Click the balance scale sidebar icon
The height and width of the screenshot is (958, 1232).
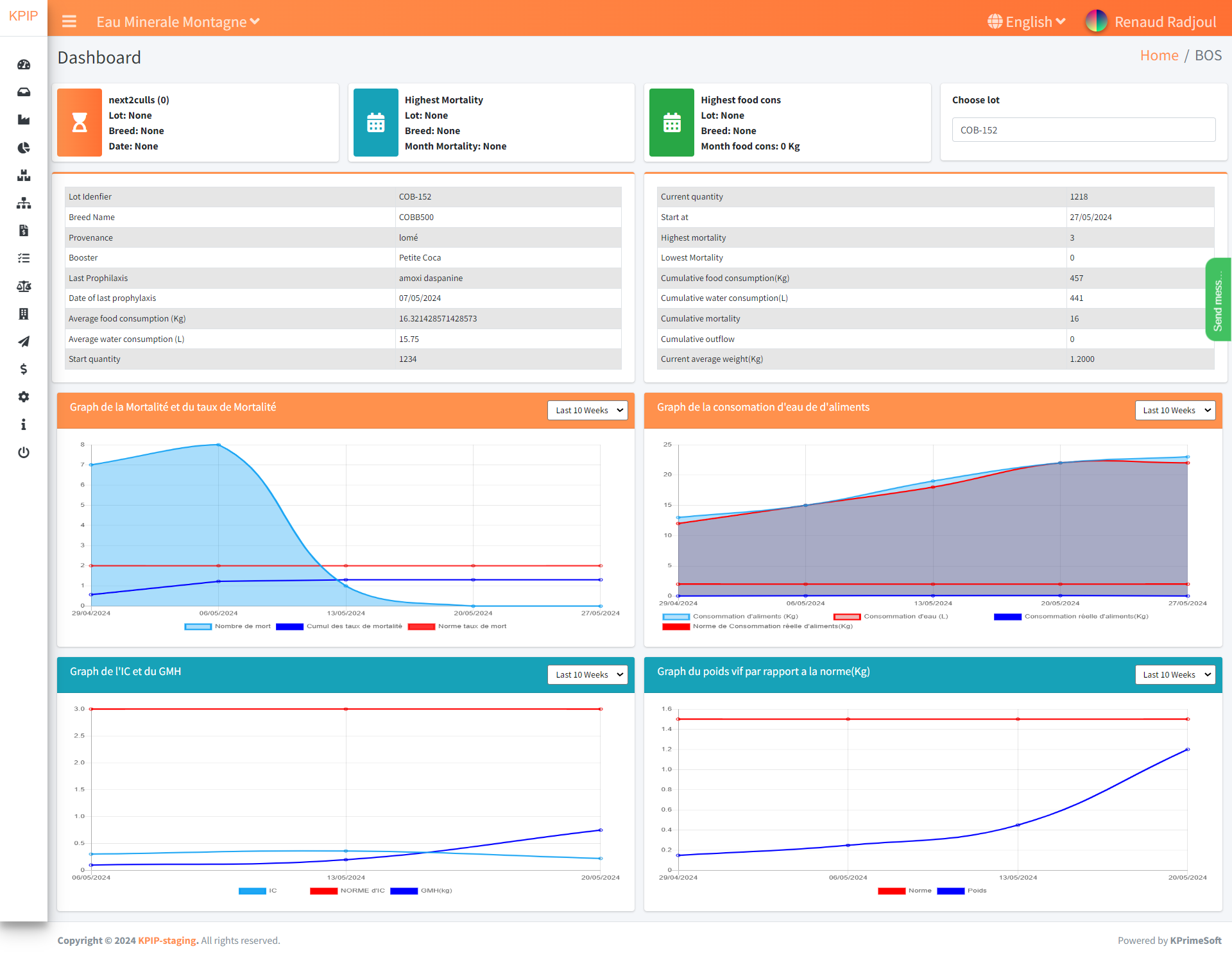tap(24, 286)
